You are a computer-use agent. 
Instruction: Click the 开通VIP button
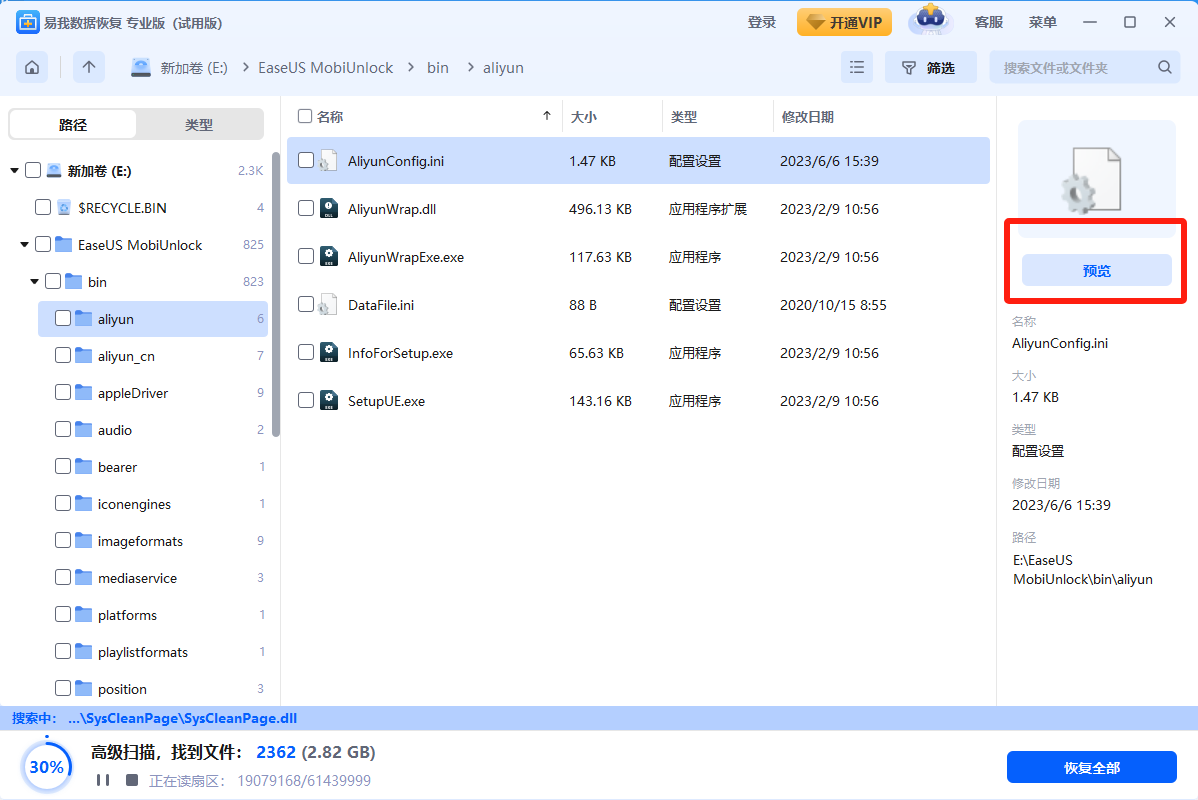coord(844,22)
